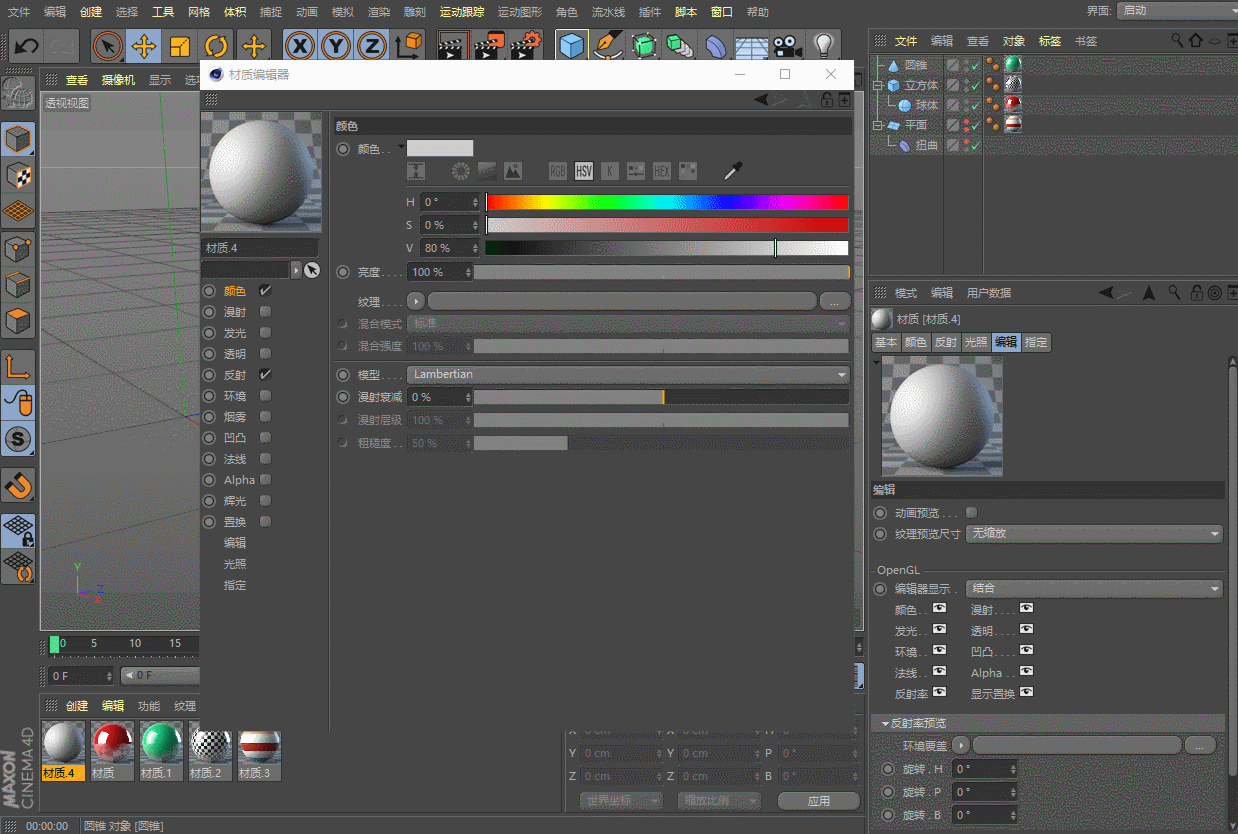Enable the 发光 channel checkbox
The height and width of the screenshot is (834, 1238).
point(265,333)
